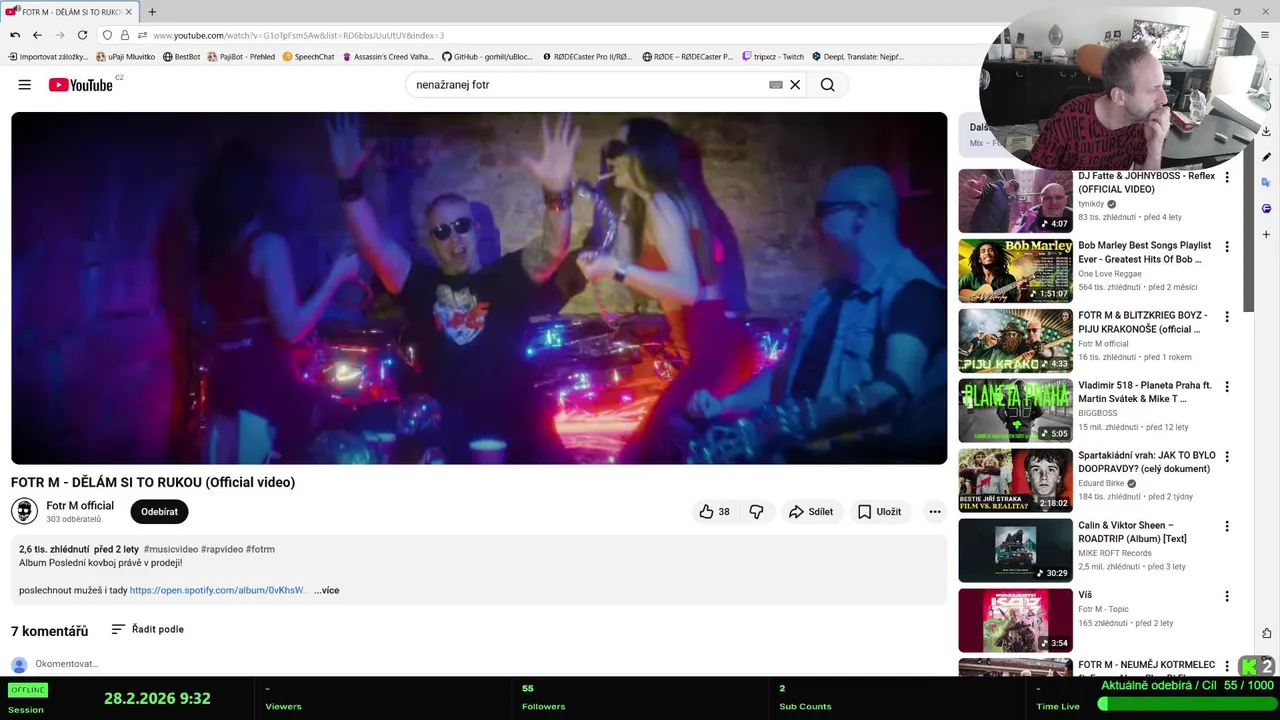
Task: Clear the search text with the X
Action: [795, 85]
